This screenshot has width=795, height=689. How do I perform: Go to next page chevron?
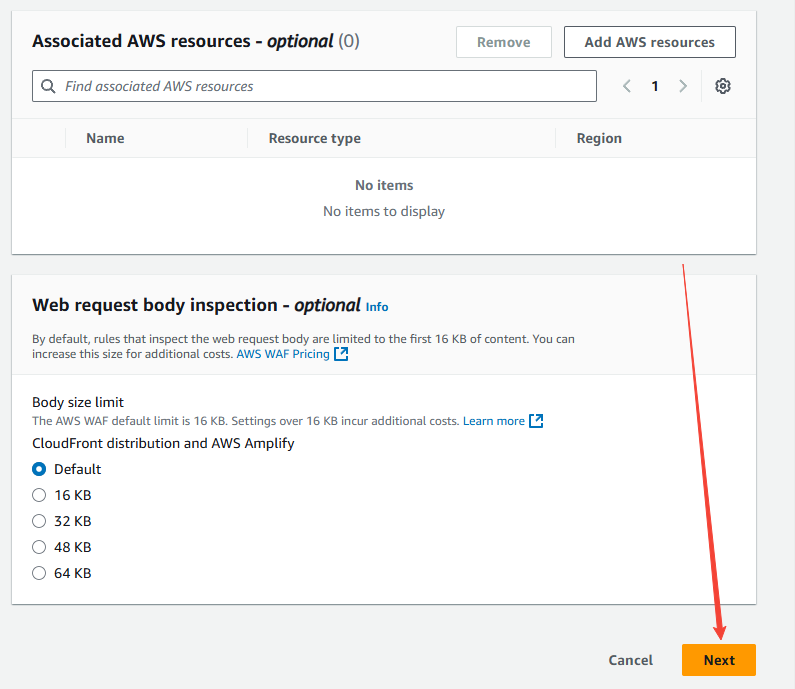683,86
